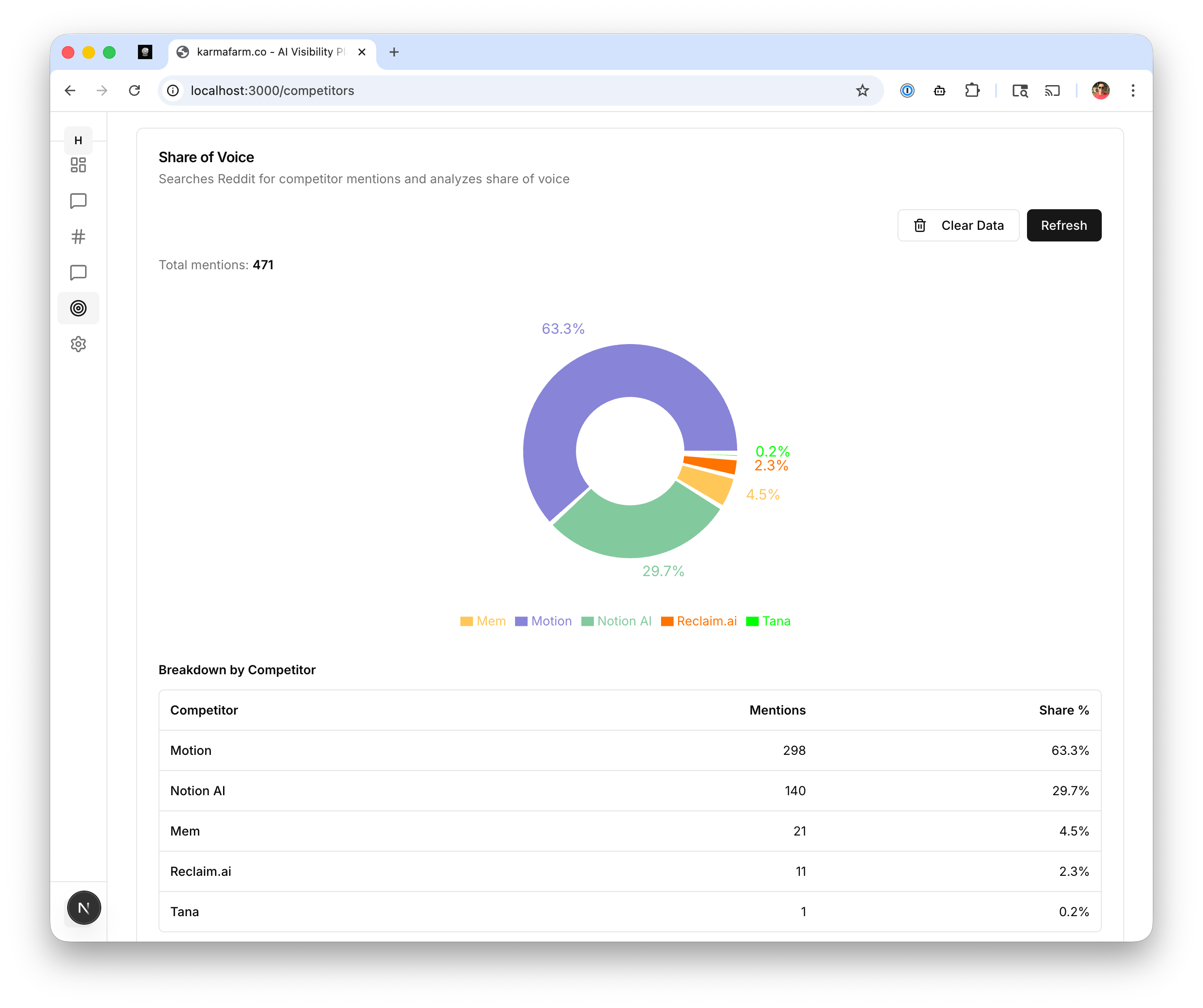Click the Refresh button
This screenshot has width=1203, height=1008.
1063,225
